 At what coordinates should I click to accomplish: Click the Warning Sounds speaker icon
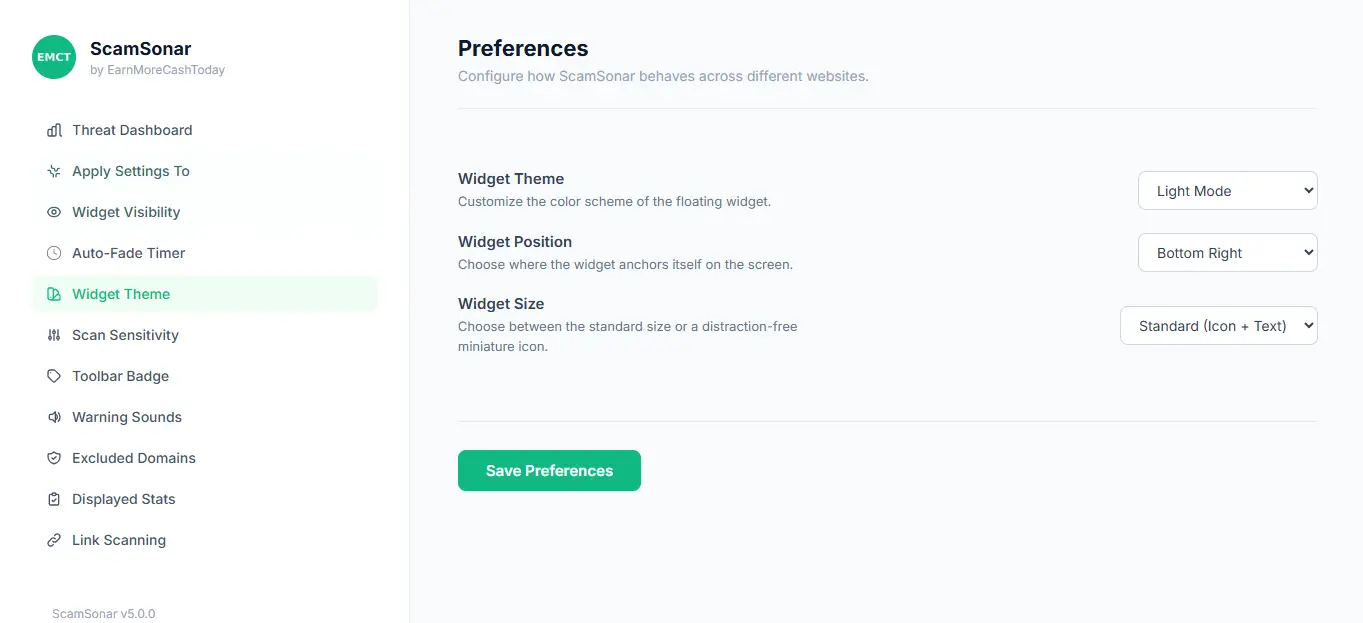[x=54, y=417]
